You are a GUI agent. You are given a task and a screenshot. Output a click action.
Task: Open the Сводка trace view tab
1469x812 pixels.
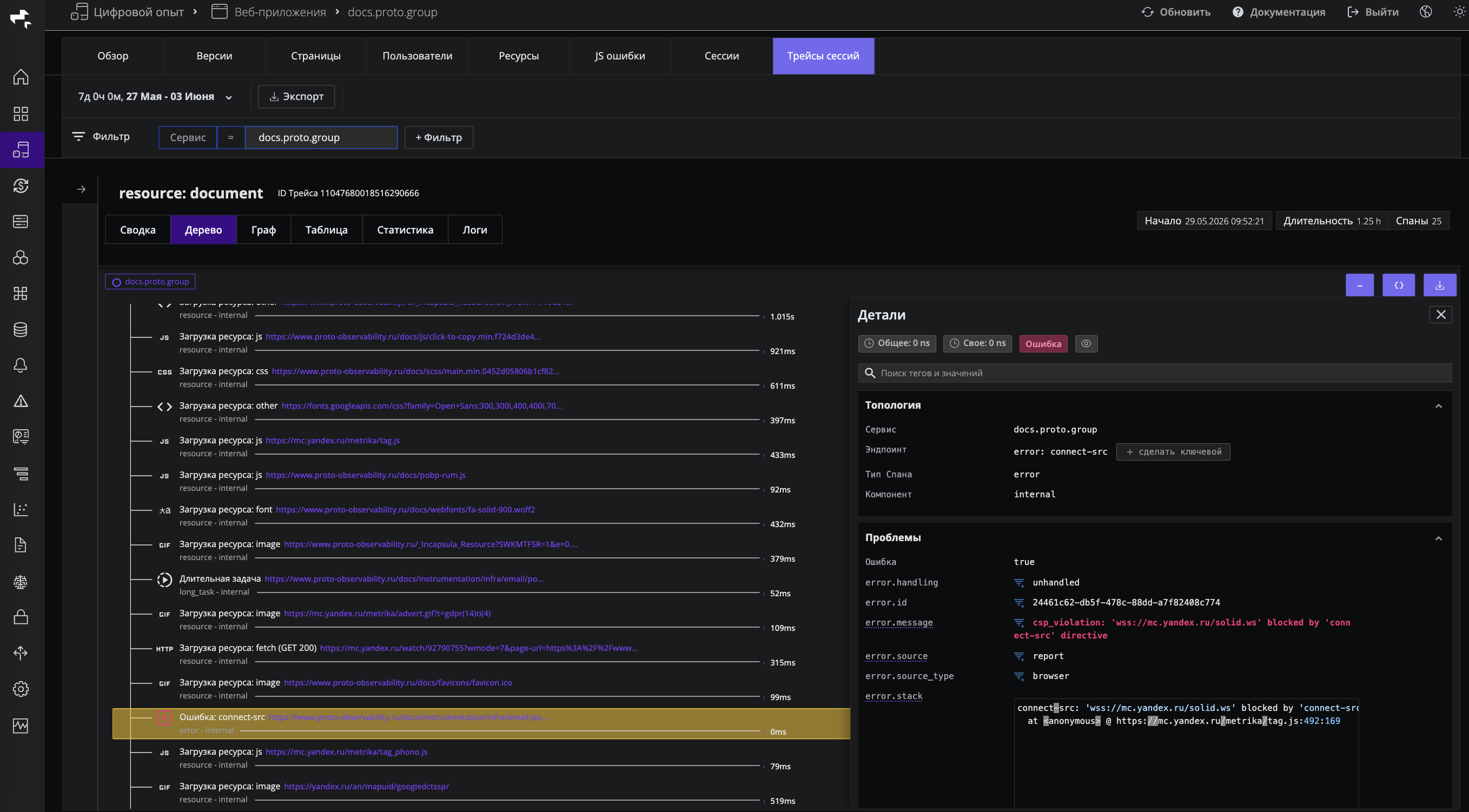(137, 230)
